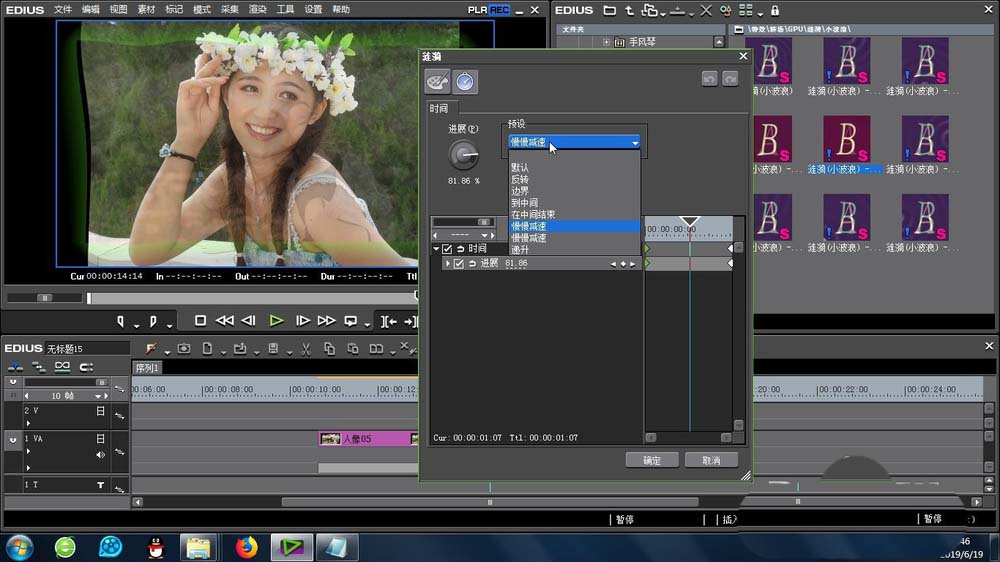Toggle video mute on the 2 V track
This screenshot has height=562, width=1000.
coord(100,411)
